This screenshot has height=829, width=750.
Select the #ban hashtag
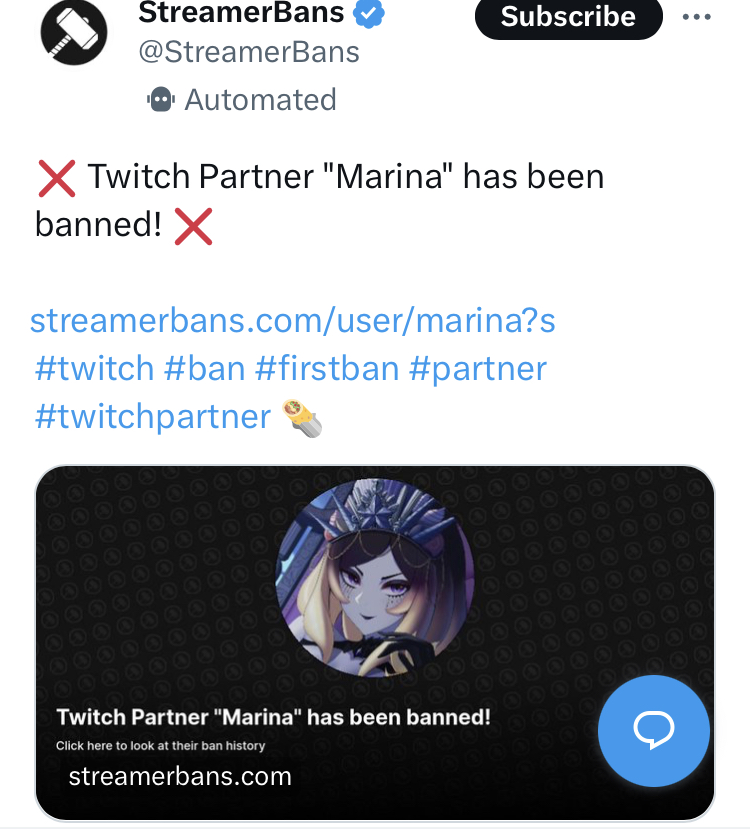point(204,368)
